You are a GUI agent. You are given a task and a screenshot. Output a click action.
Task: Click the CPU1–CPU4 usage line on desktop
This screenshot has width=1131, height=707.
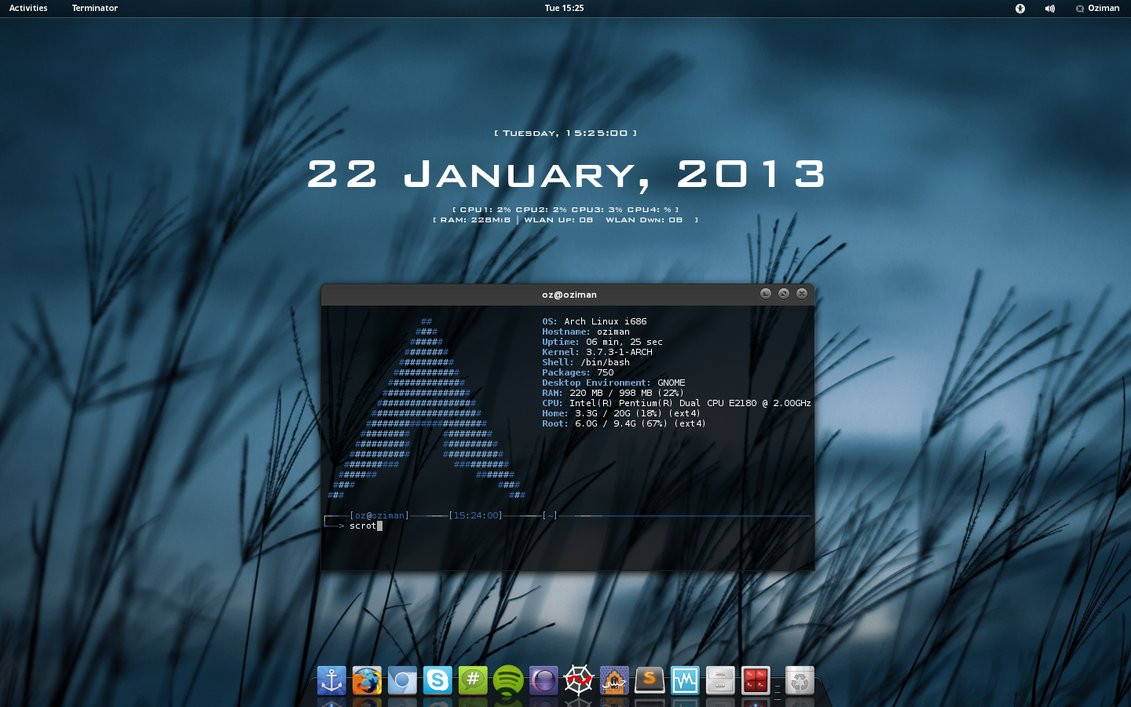click(x=566, y=210)
